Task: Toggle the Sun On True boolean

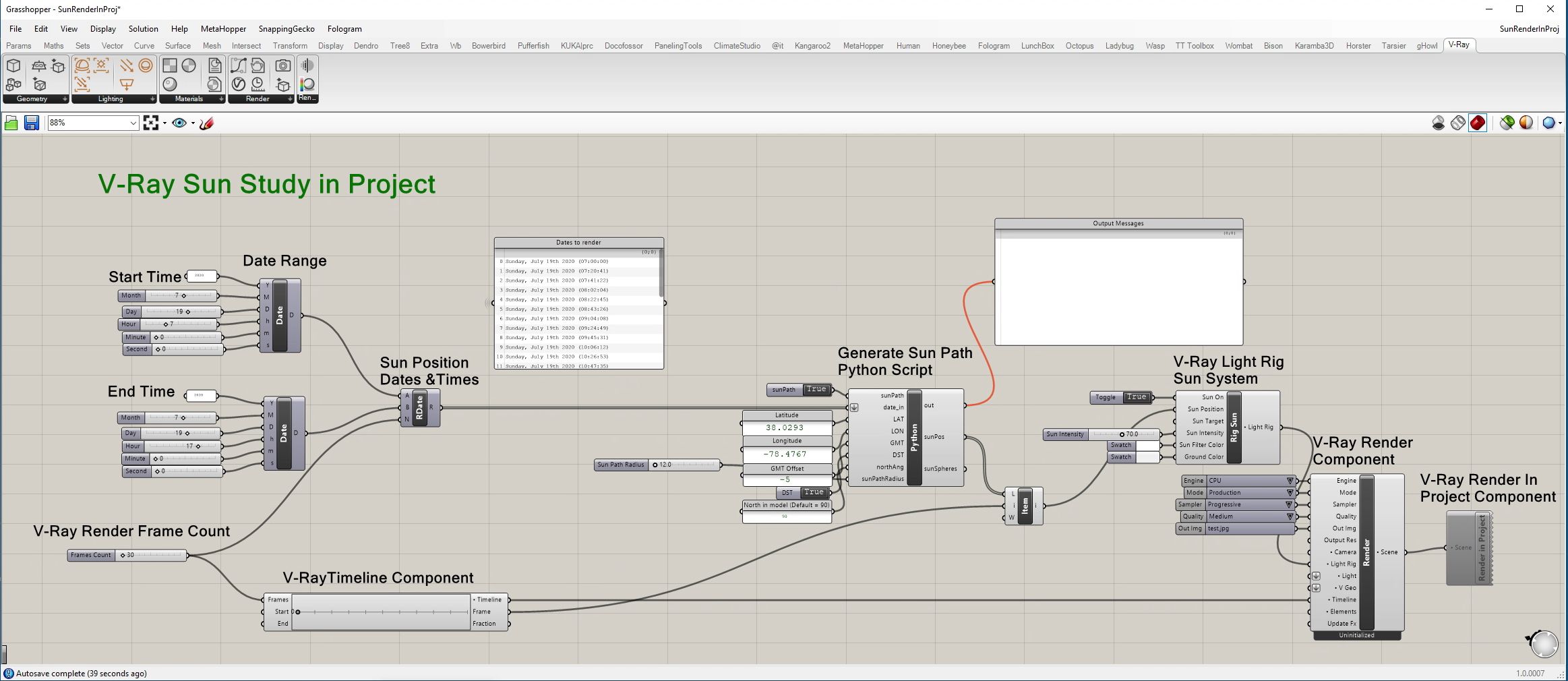Action: [x=1137, y=397]
